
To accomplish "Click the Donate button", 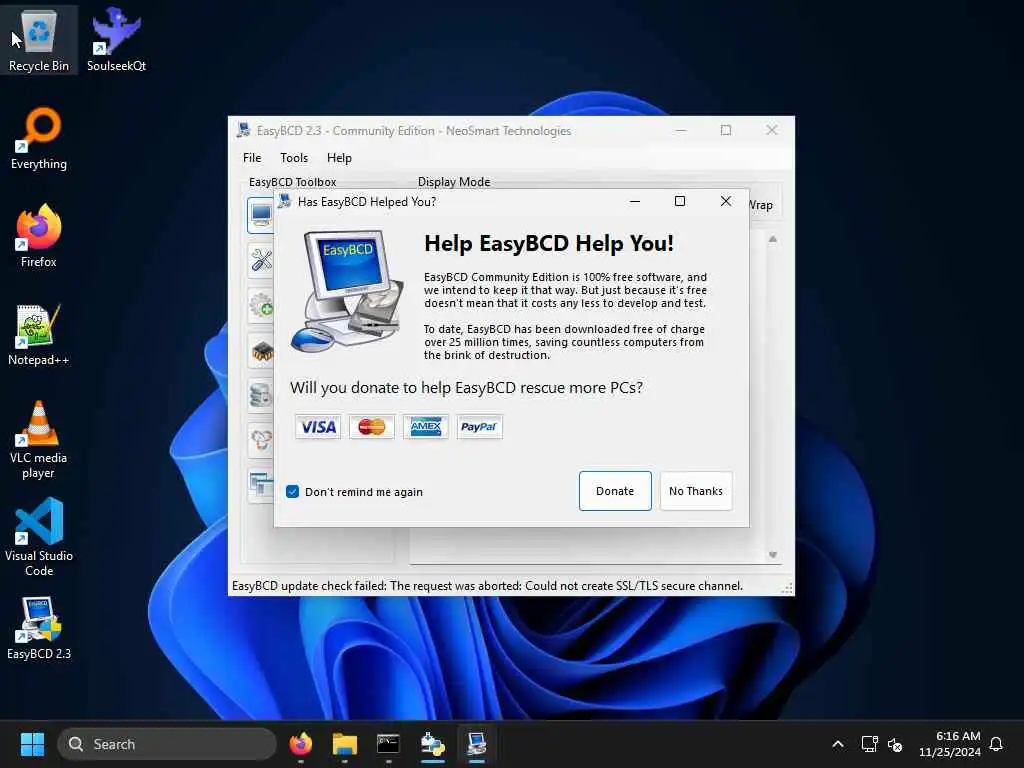I will coord(615,491).
